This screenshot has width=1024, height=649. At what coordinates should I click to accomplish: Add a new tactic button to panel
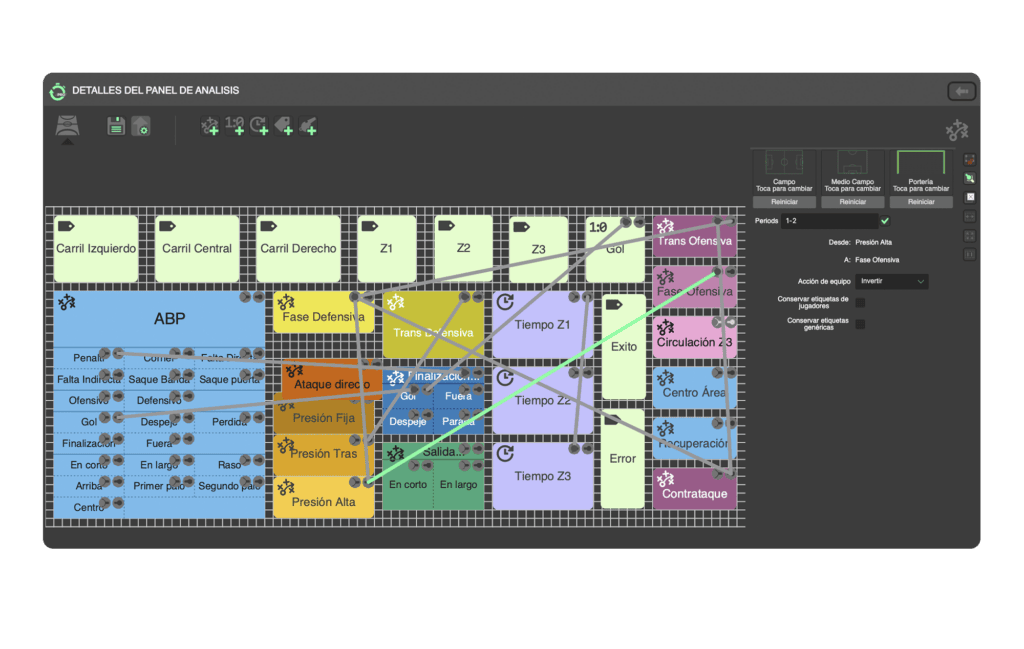[209, 126]
